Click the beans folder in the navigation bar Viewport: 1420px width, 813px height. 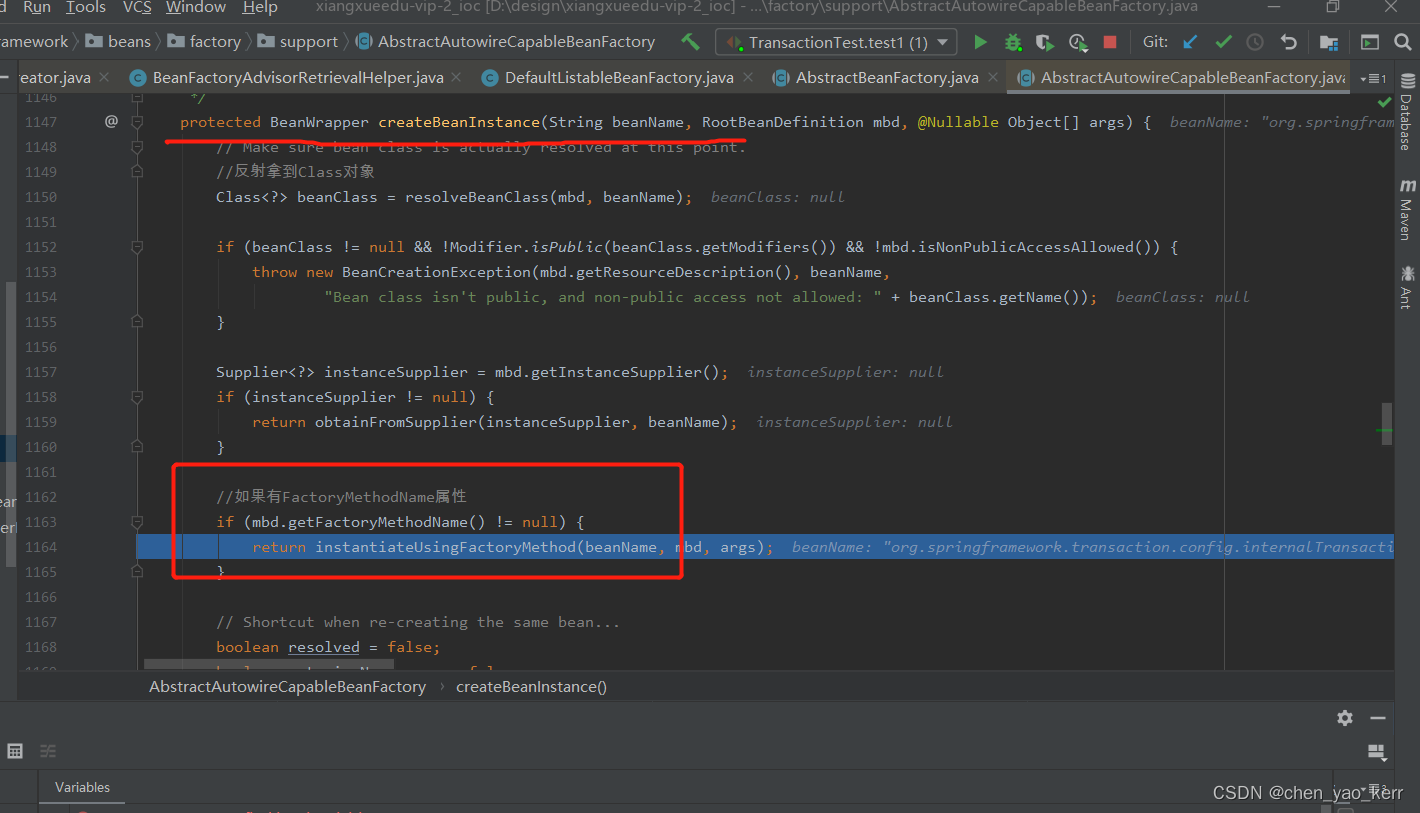click(118, 42)
